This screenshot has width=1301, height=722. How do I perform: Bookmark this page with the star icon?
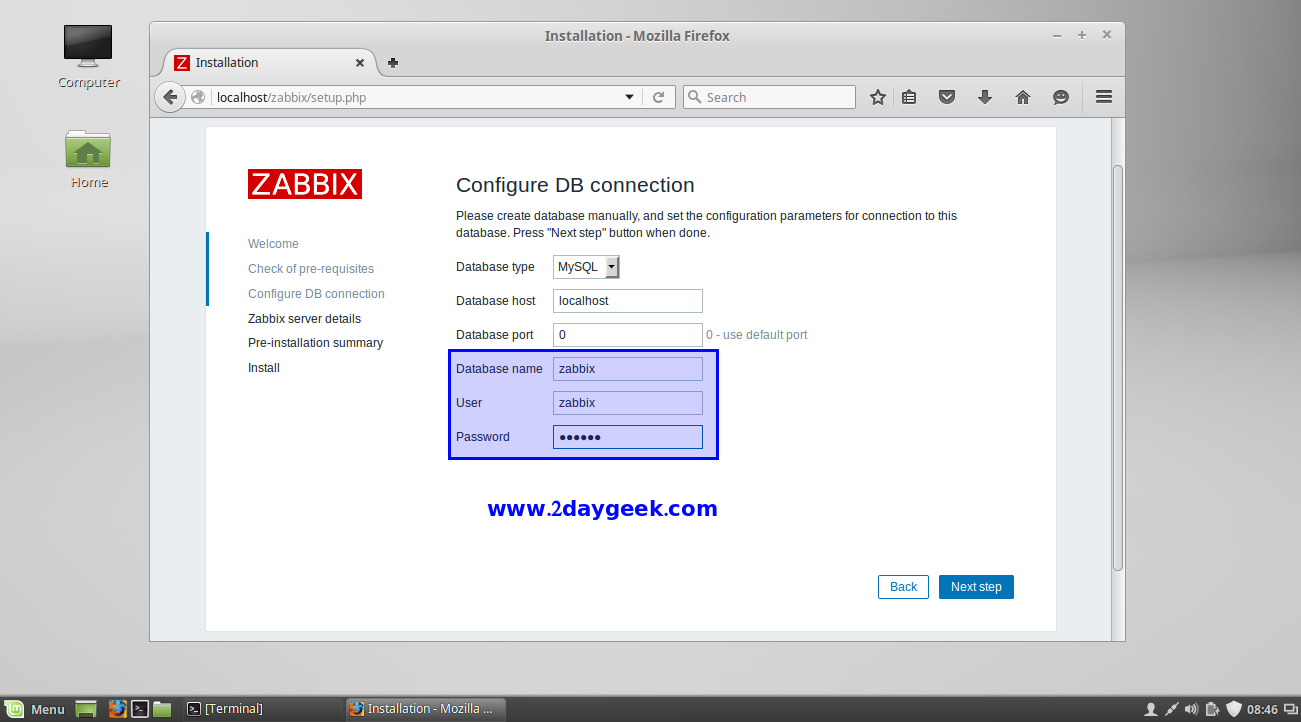point(878,97)
